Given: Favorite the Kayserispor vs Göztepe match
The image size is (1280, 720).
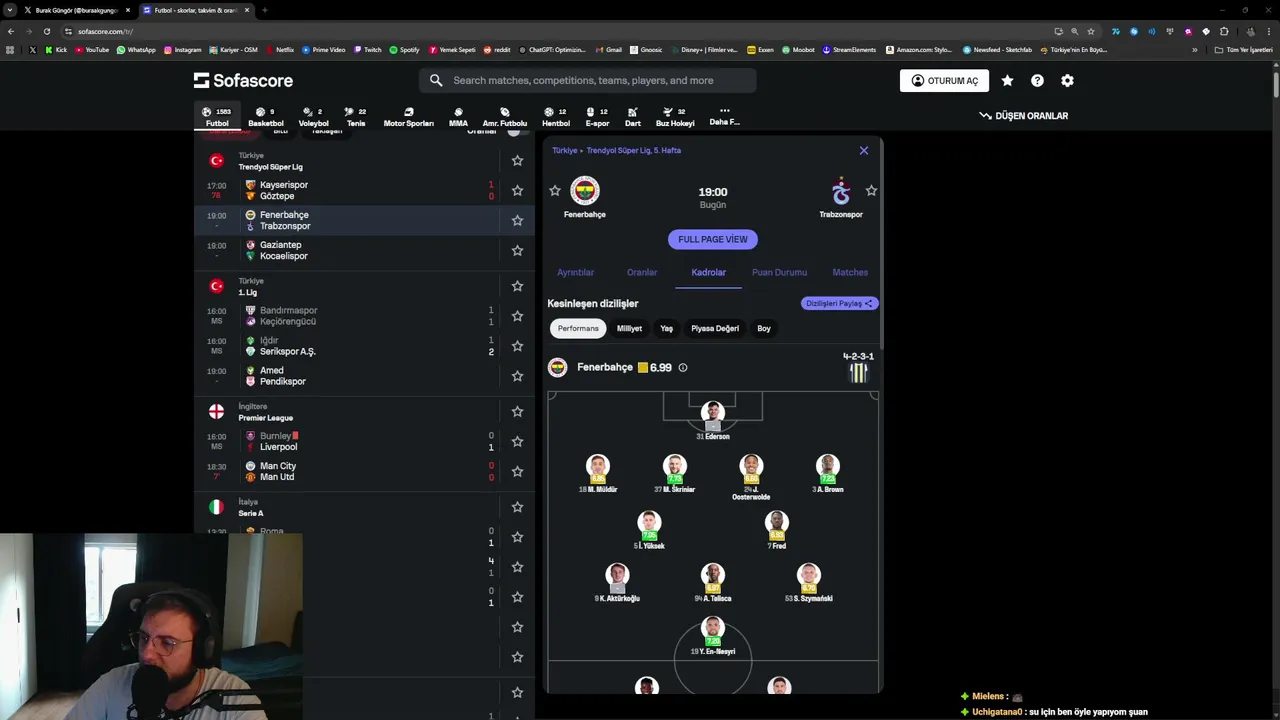Looking at the screenshot, I should coord(517,190).
